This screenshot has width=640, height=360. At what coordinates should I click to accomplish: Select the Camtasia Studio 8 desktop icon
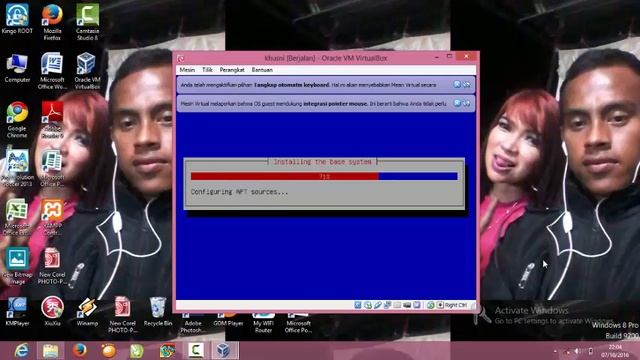click(87, 22)
